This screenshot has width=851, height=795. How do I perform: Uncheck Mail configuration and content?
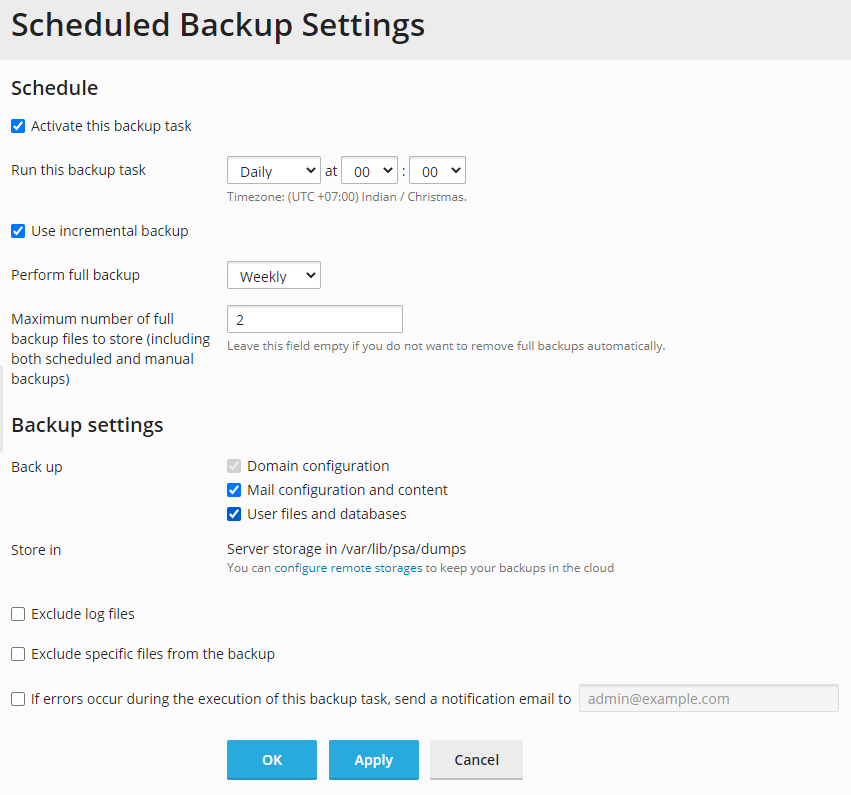point(234,490)
